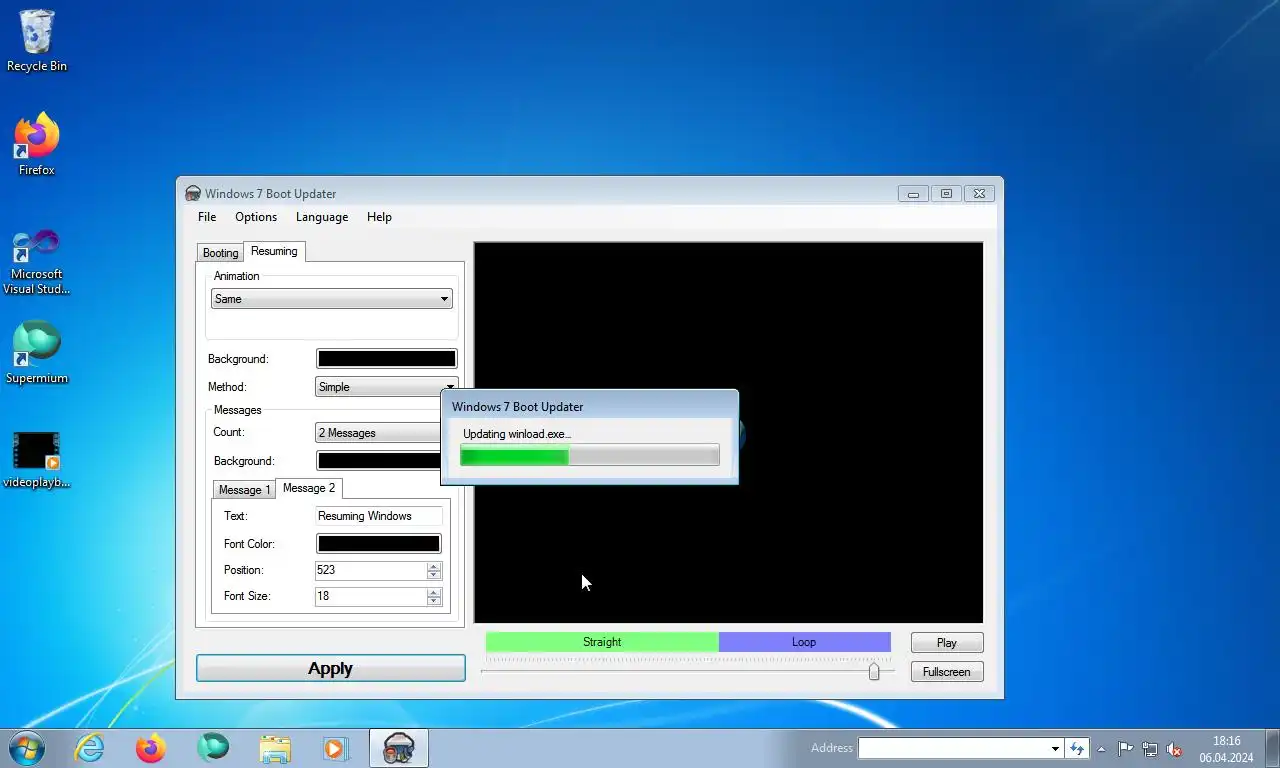Click the taskbar Address input field
The image size is (1280, 768).
pos(953,749)
